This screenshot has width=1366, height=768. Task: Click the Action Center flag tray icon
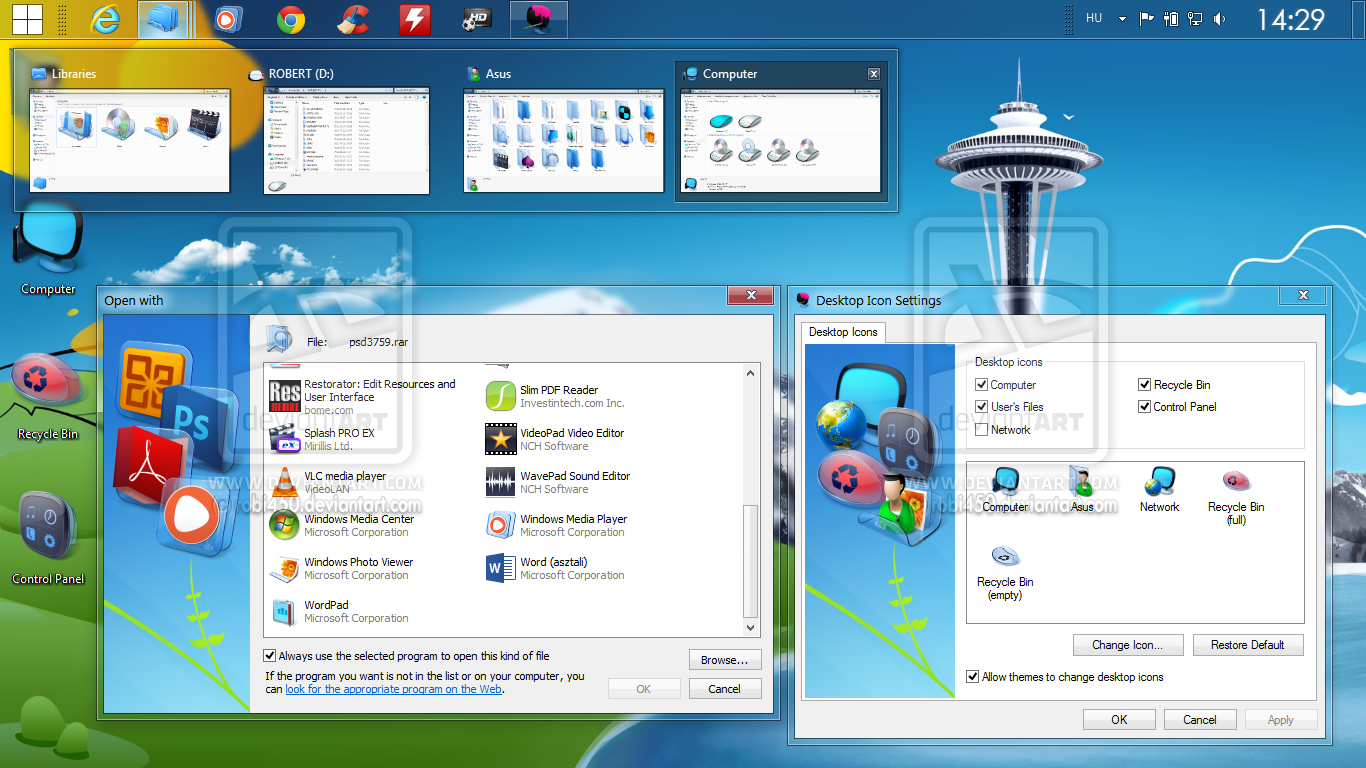tap(1147, 18)
